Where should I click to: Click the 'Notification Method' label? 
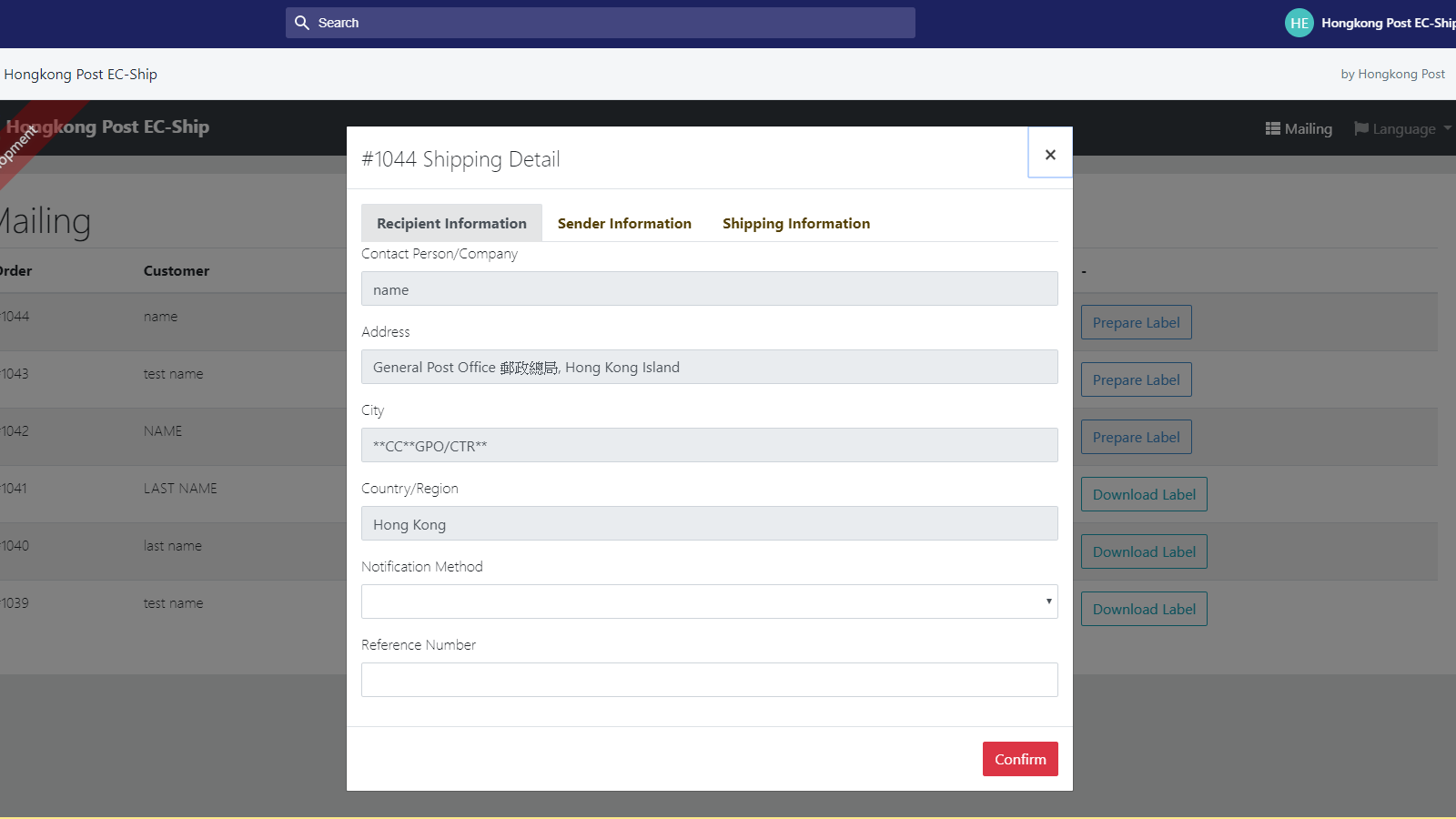point(422,566)
